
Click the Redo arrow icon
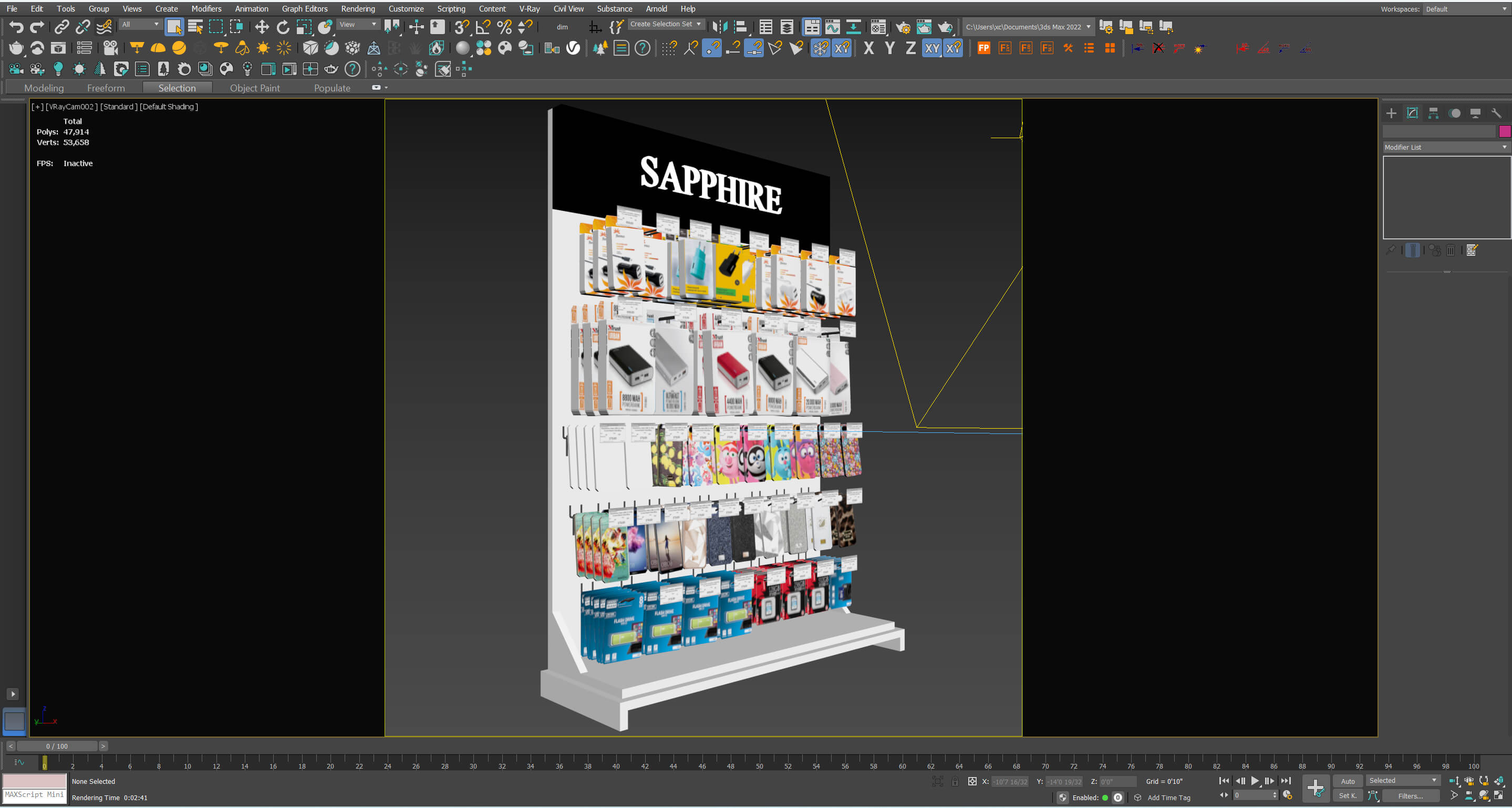(37, 27)
